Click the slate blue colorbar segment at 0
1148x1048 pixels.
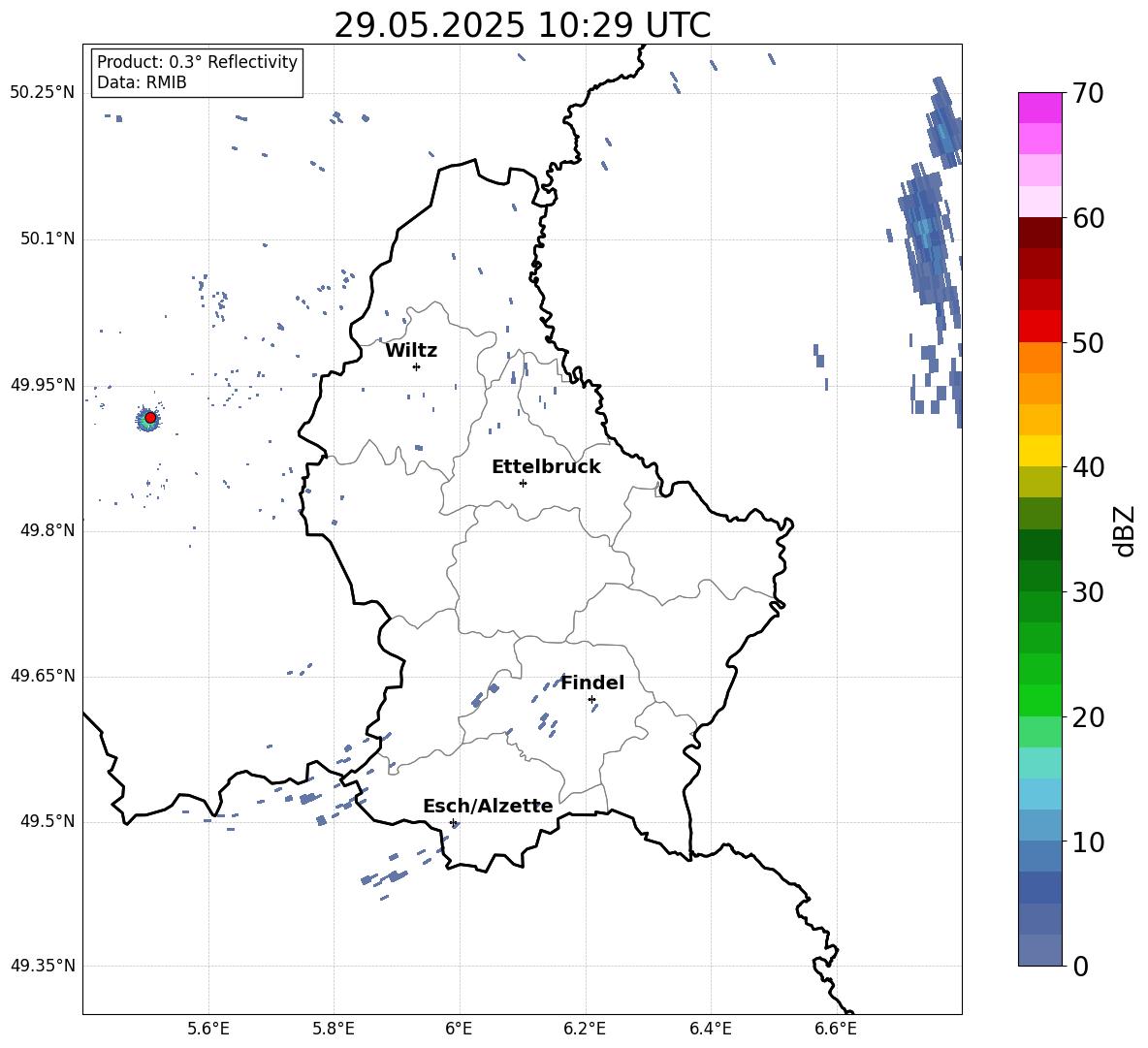tap(1039, 950)
